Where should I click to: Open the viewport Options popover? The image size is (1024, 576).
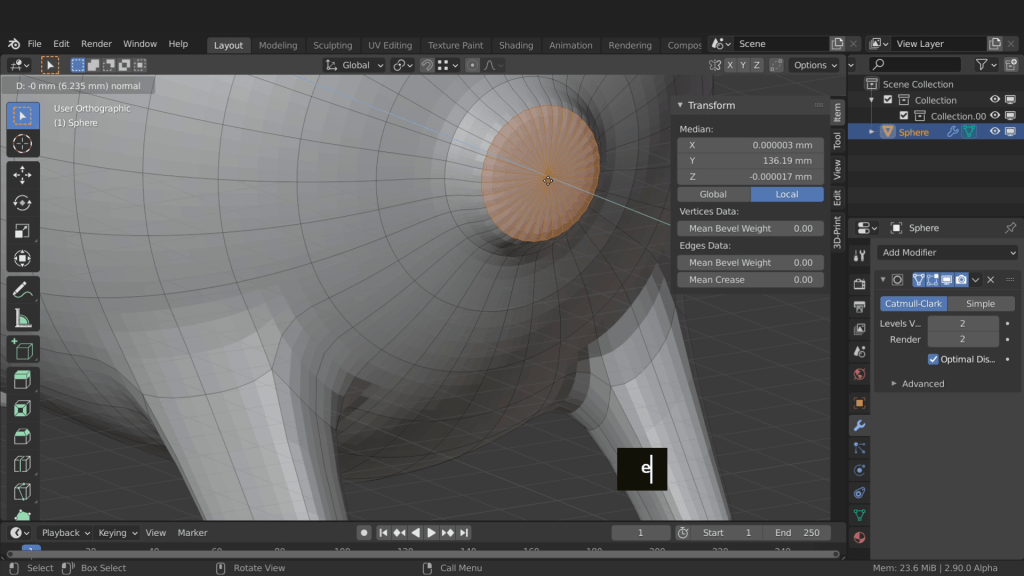(815, 65)
